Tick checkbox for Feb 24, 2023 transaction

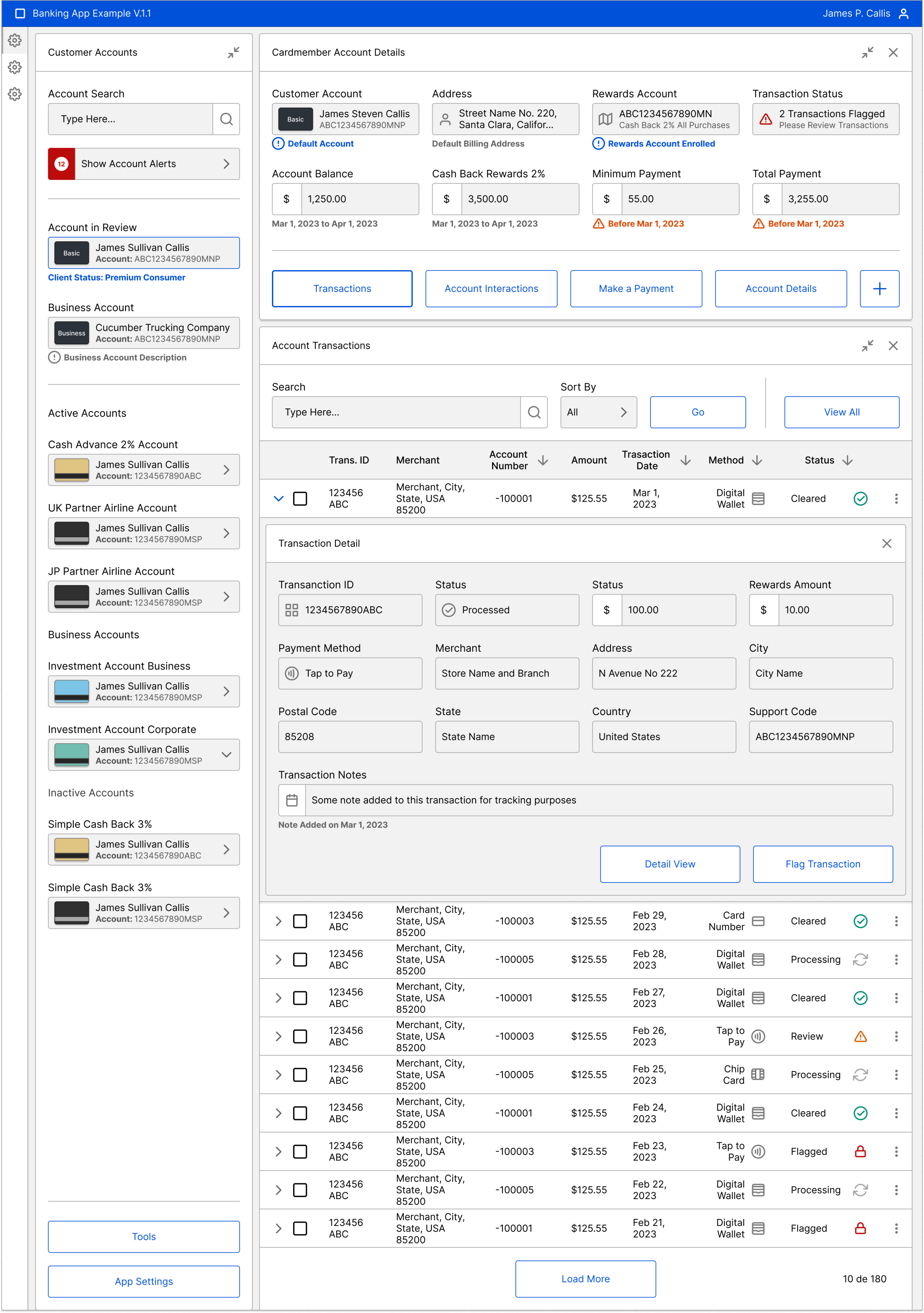(x=300, y=1113)
